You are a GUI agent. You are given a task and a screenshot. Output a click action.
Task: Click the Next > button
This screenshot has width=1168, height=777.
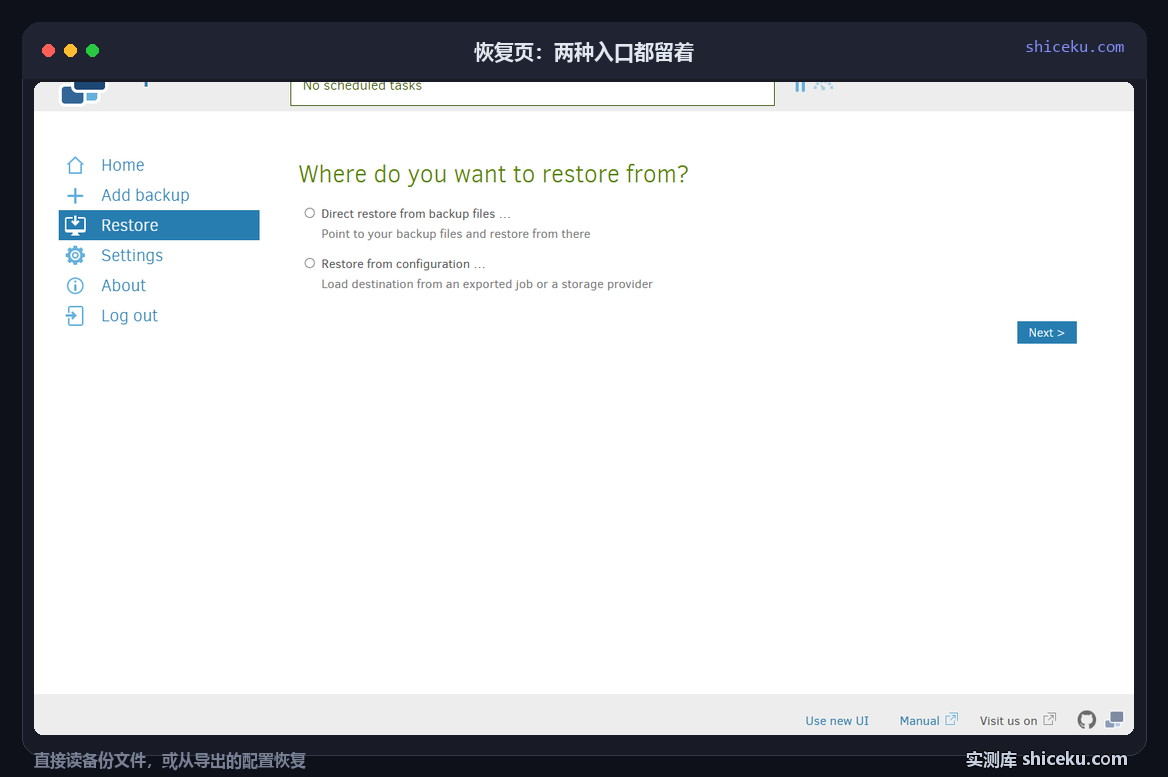tap(1047, 332)
